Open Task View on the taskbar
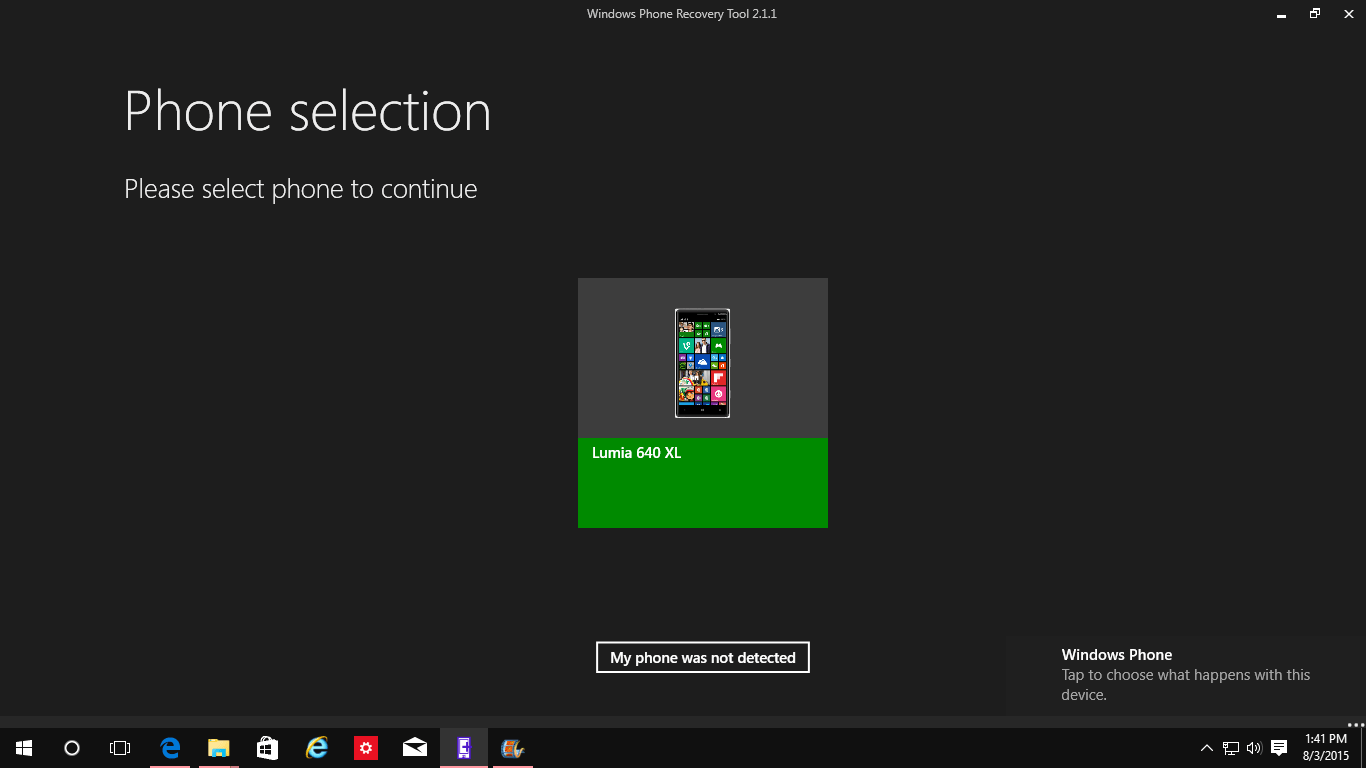The image size is (1366, 768). [119, 747]
